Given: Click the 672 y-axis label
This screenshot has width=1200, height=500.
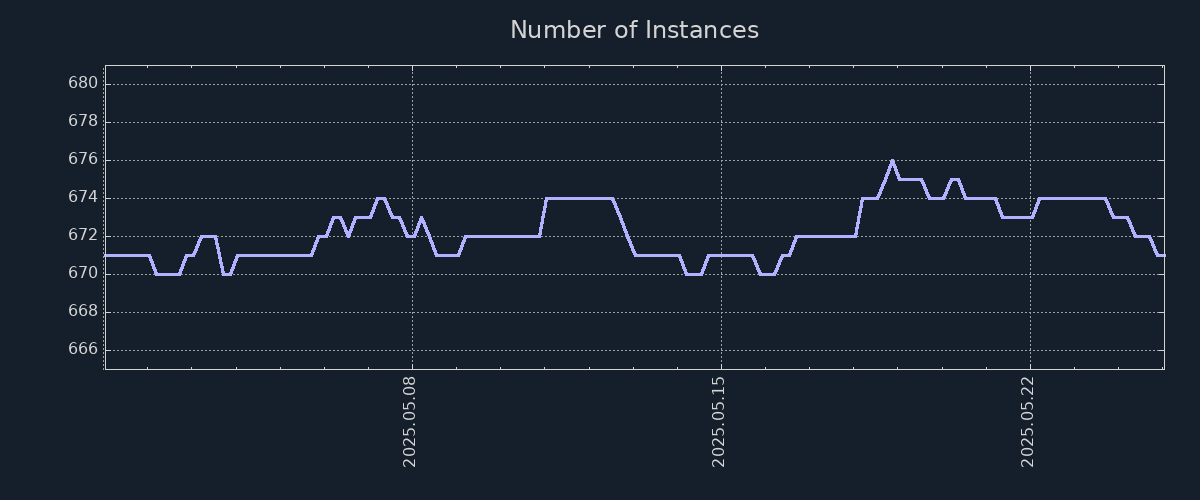Looking at the screenshot, I should click(83, 235).
